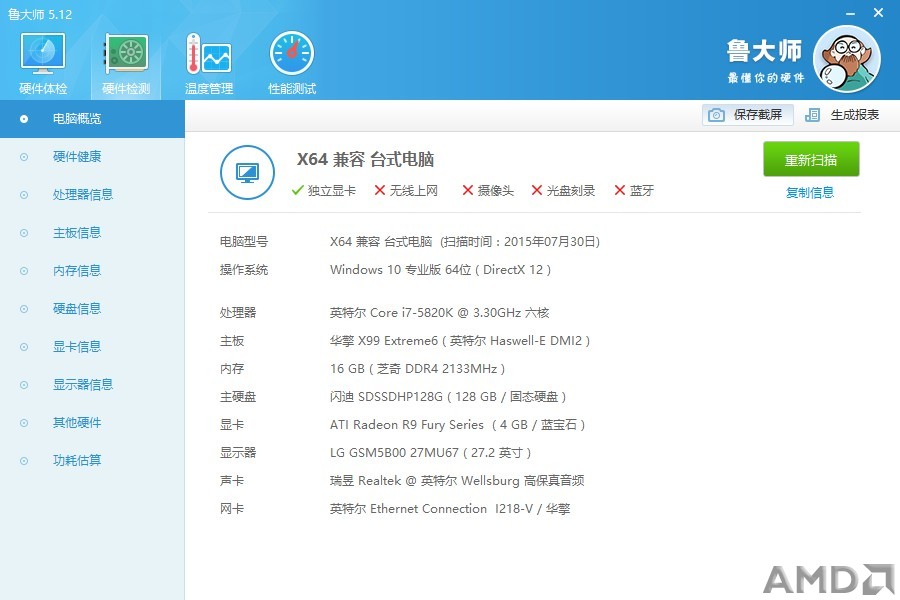Click the 蓝牙 status indicator
The image size is (900, 600).
[634, 191]
